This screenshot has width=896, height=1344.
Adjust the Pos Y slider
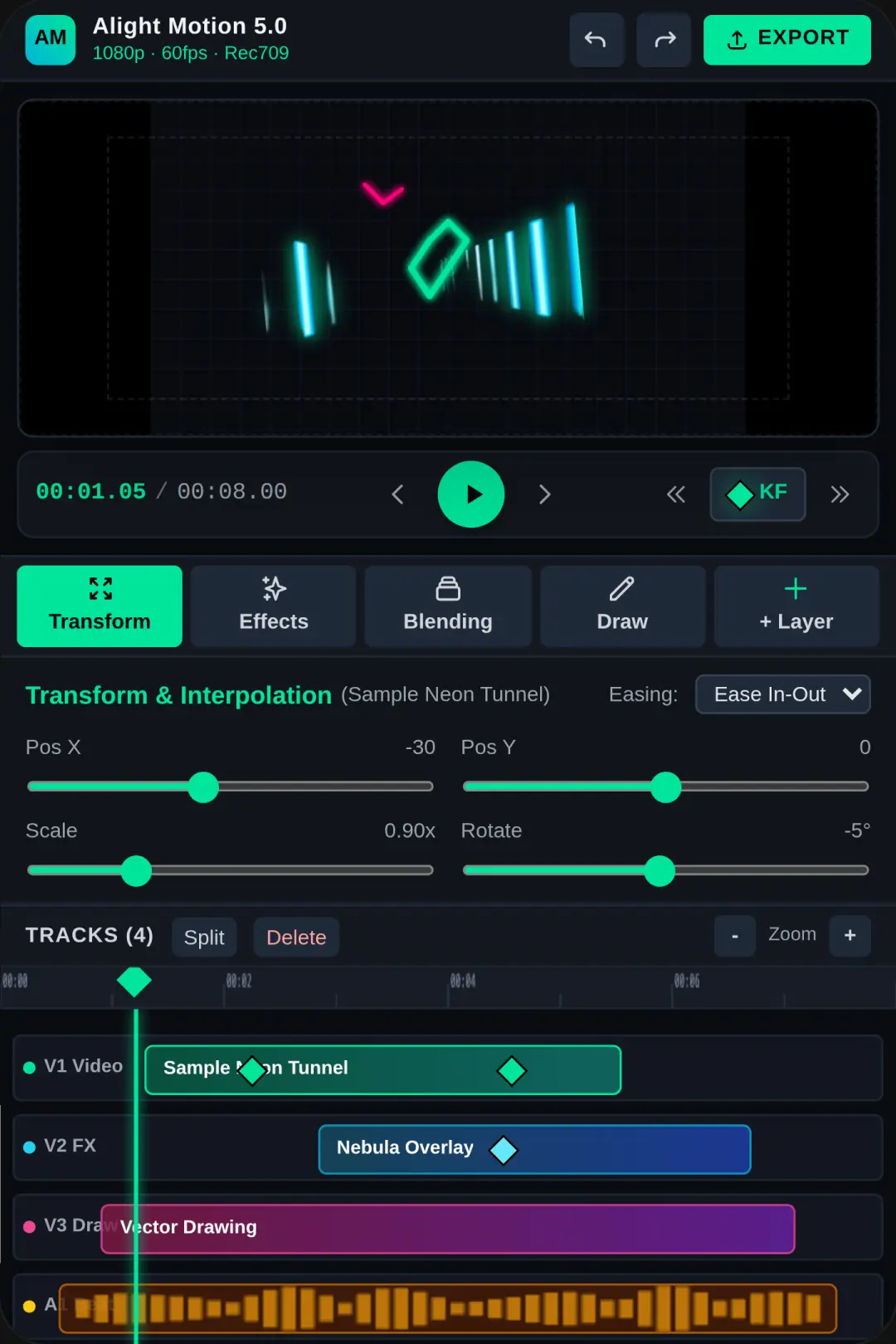pyautogui.click(x=666, y=786)
